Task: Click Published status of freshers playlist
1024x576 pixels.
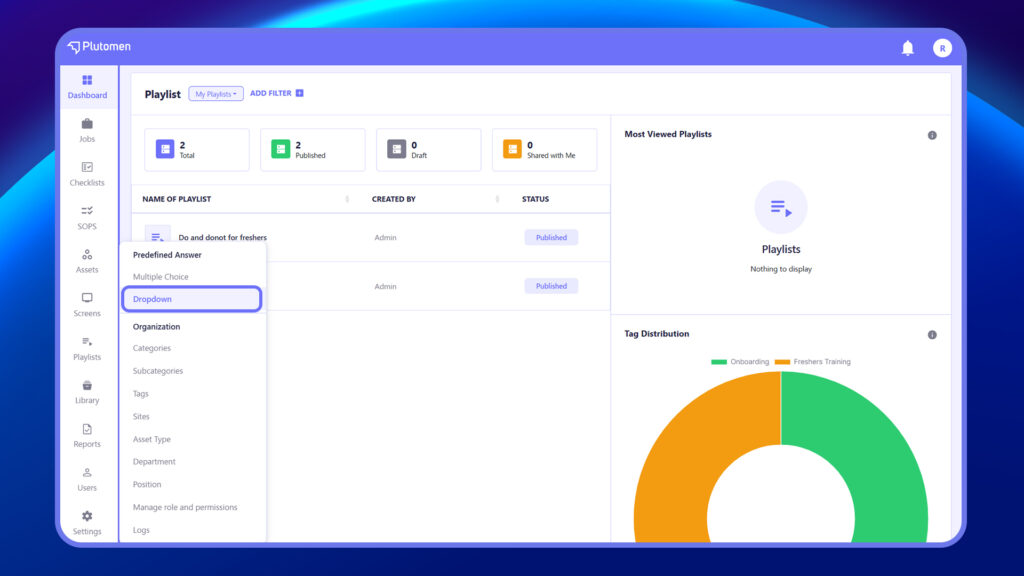Action: click(x=551, y=238)
